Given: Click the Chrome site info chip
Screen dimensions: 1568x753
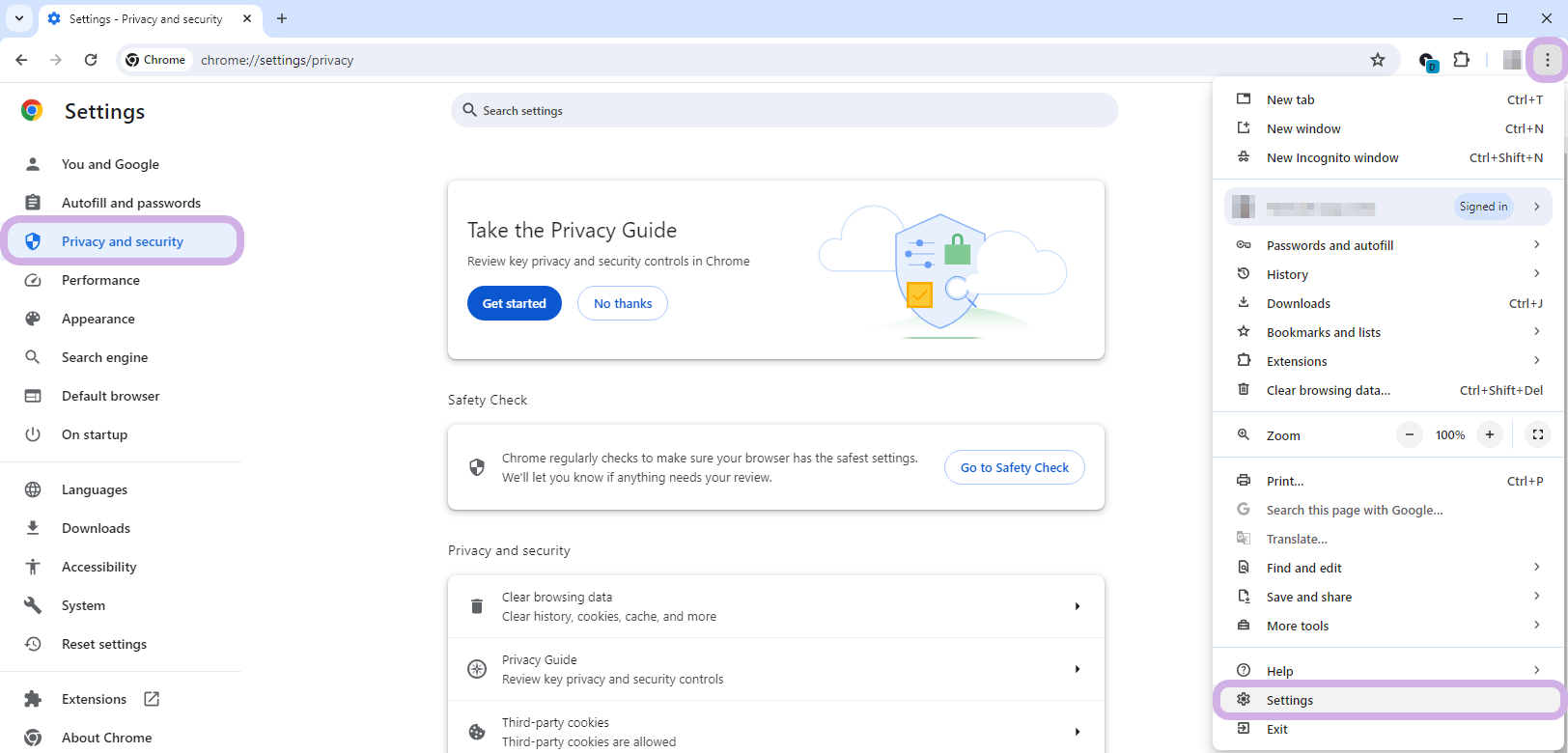Looking at the screenshot, I should coord(155,60).
